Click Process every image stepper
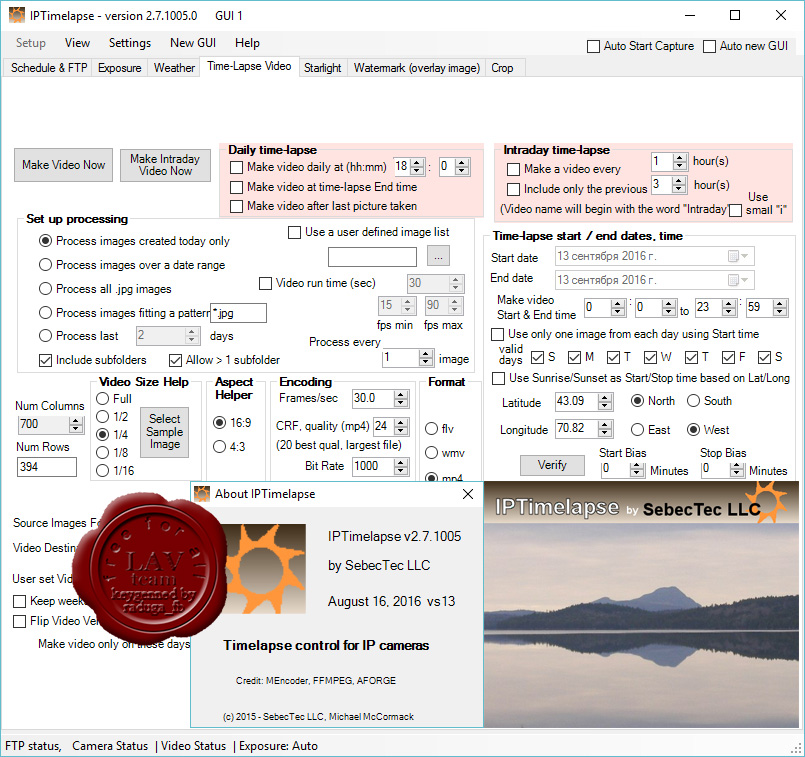805x757 pixels. [x=408, y=358]
